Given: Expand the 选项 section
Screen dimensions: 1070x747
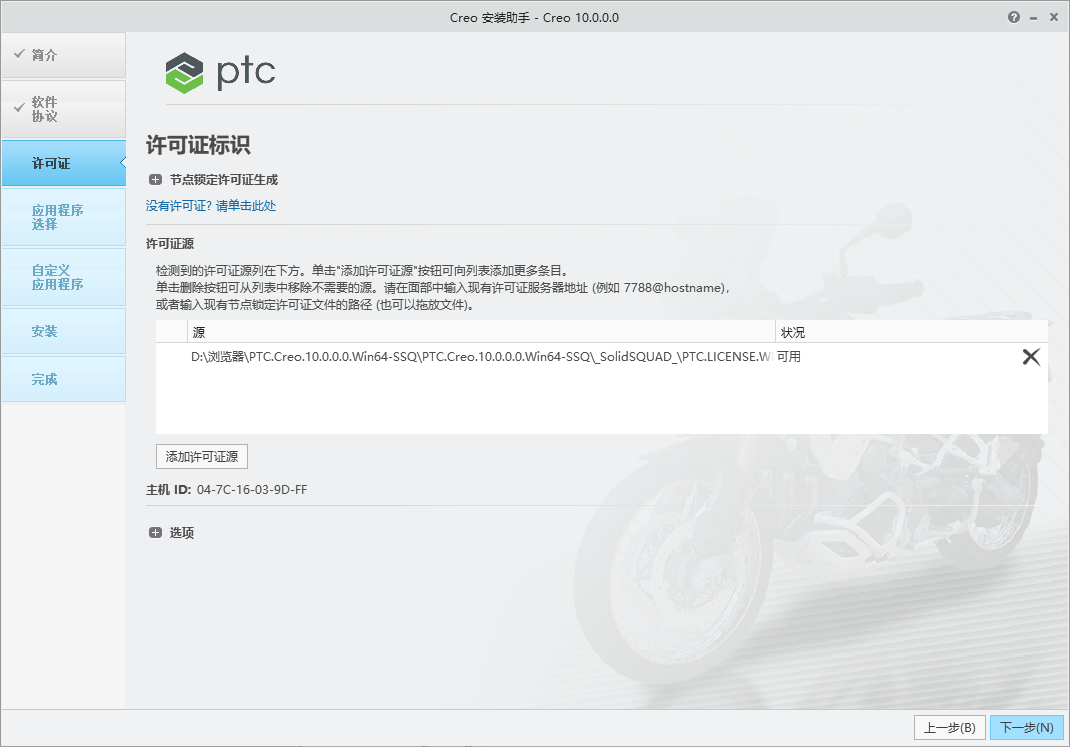Looking at the screenshot, I should point(156,533).
